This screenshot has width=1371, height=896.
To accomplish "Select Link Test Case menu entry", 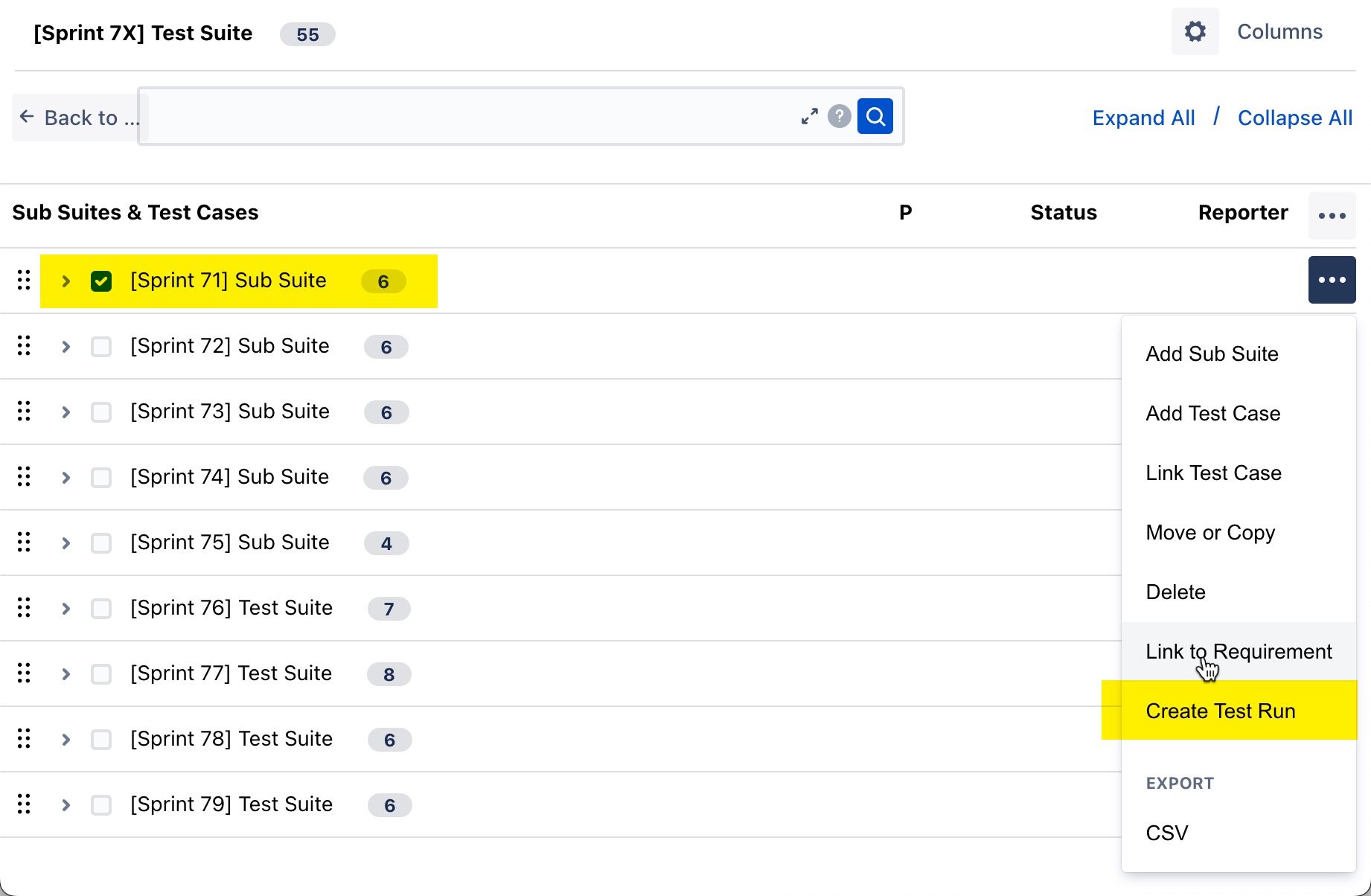I will pos(1239,473).
